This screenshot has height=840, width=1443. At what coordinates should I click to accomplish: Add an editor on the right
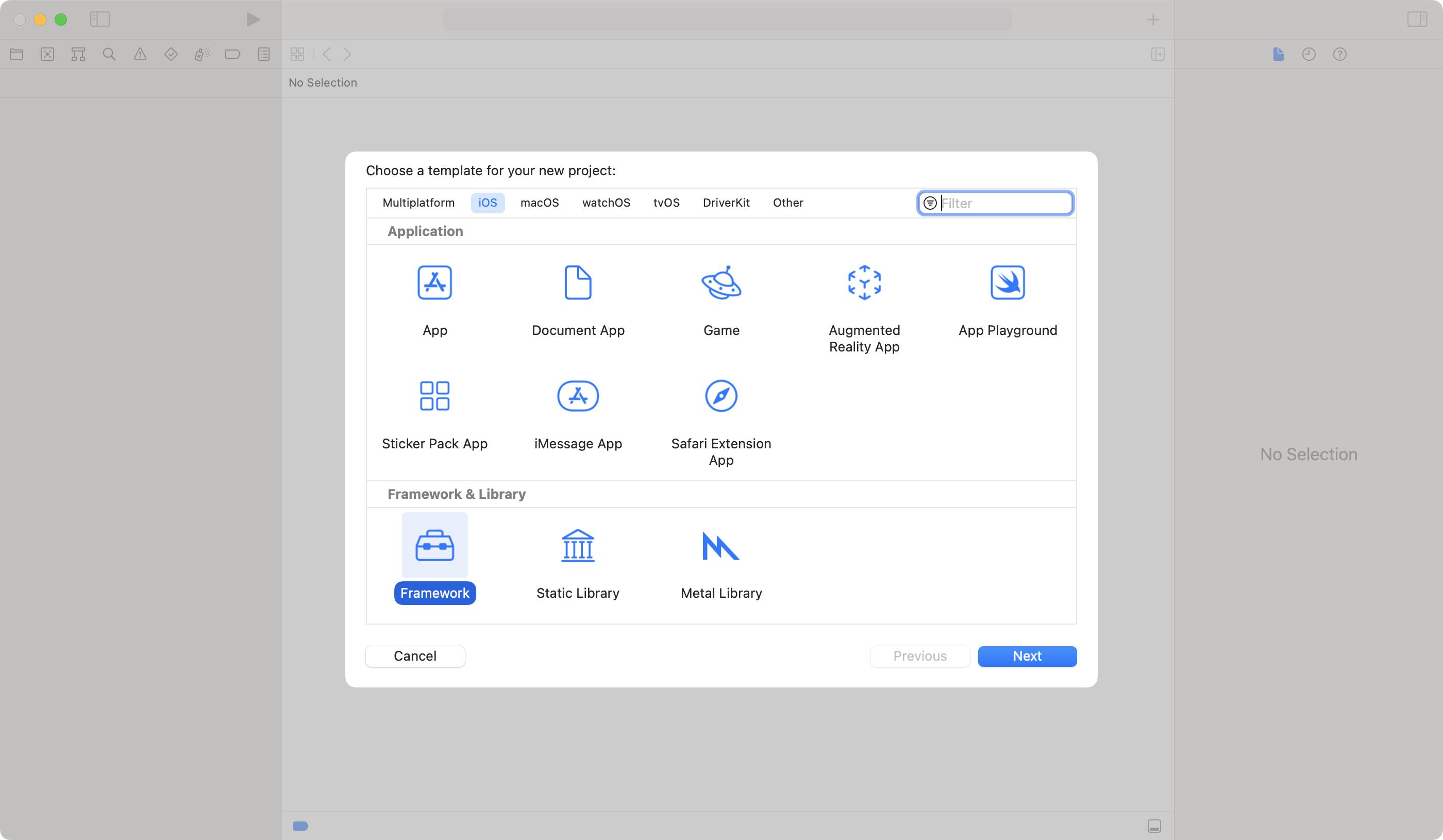[x=1158, y=55]
